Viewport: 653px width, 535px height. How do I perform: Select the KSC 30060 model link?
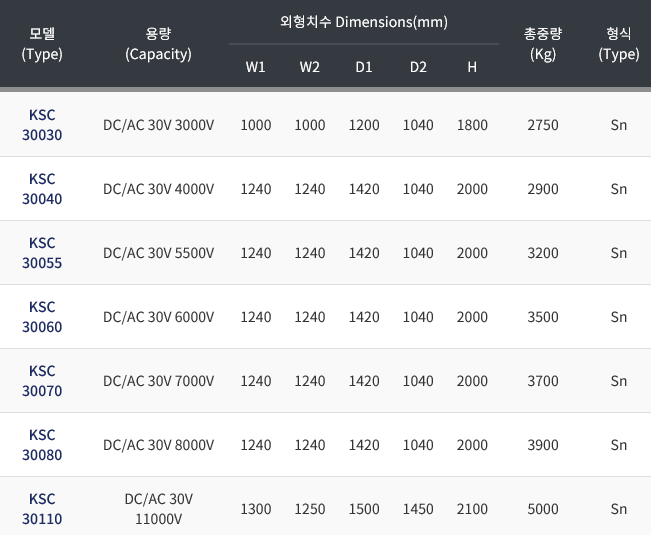42,317
